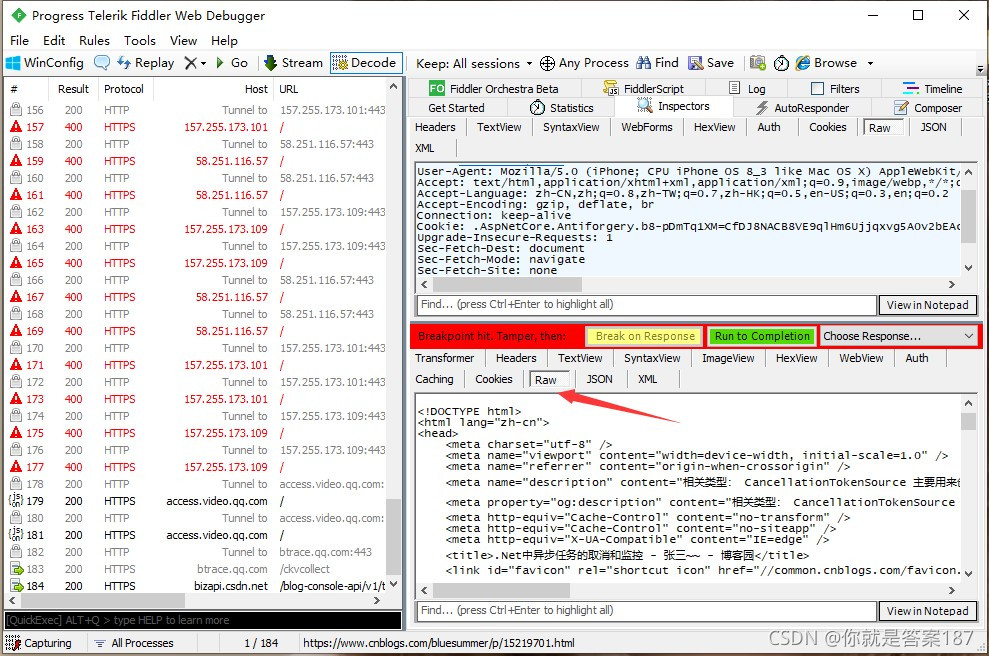This screenshot has height=656, width=989.
Task: Select the response Cookies tab
Action: point(493,379)
